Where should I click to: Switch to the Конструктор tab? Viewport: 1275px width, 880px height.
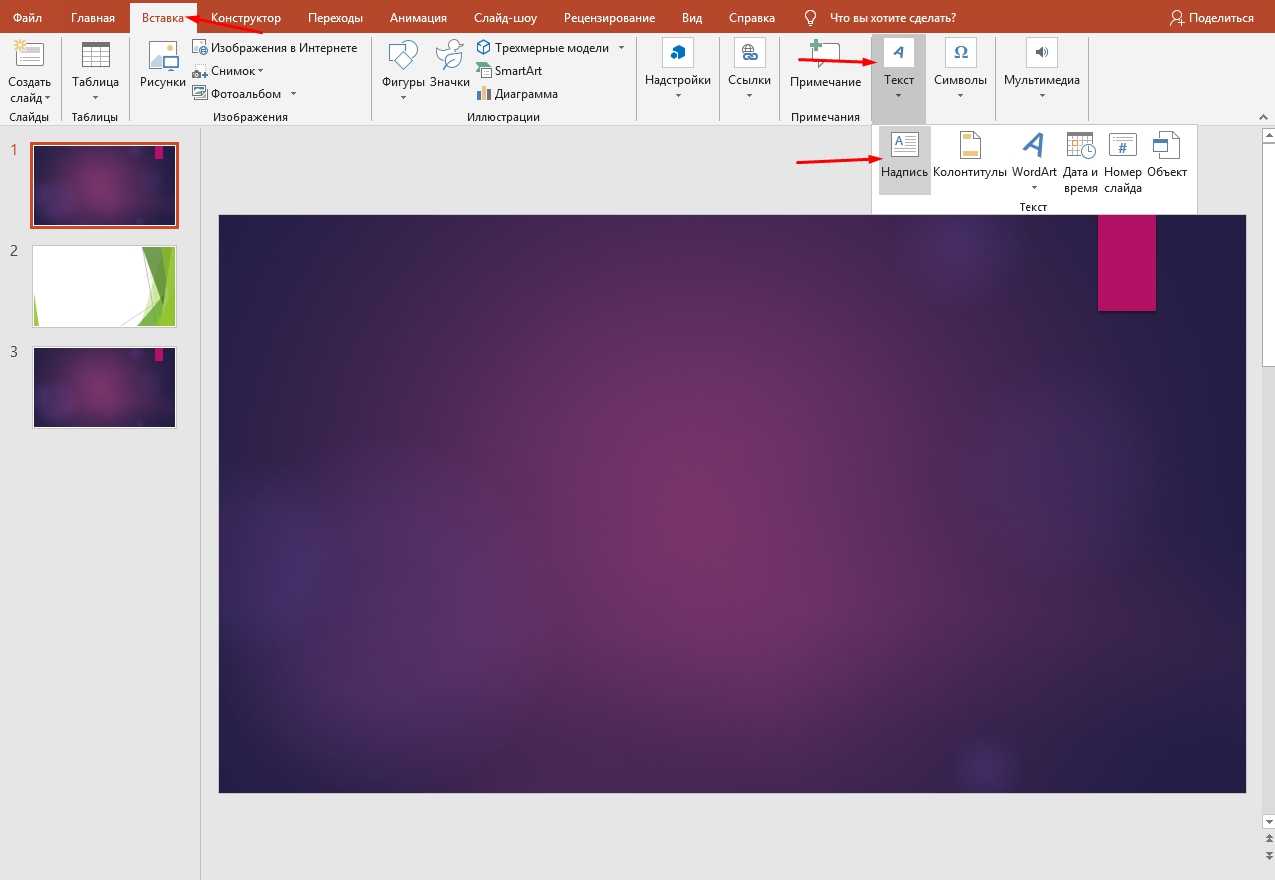pyautogui.click(x=246, y=18)
